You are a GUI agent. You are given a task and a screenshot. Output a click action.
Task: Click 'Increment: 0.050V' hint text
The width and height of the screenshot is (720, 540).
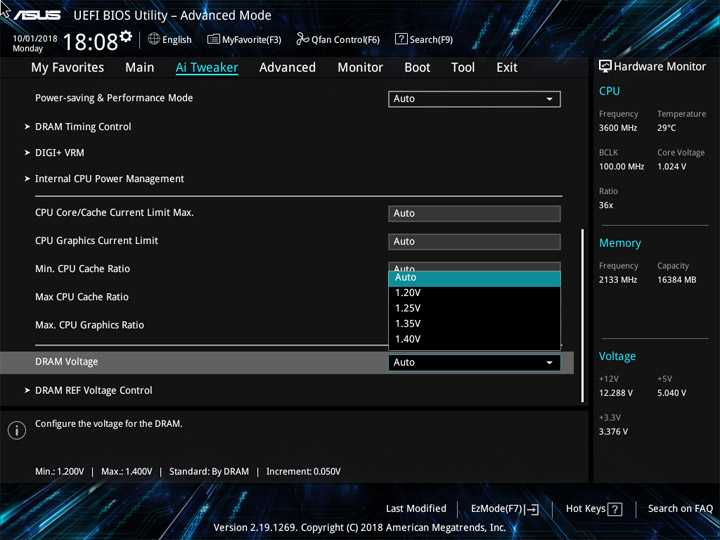(304, 472)
